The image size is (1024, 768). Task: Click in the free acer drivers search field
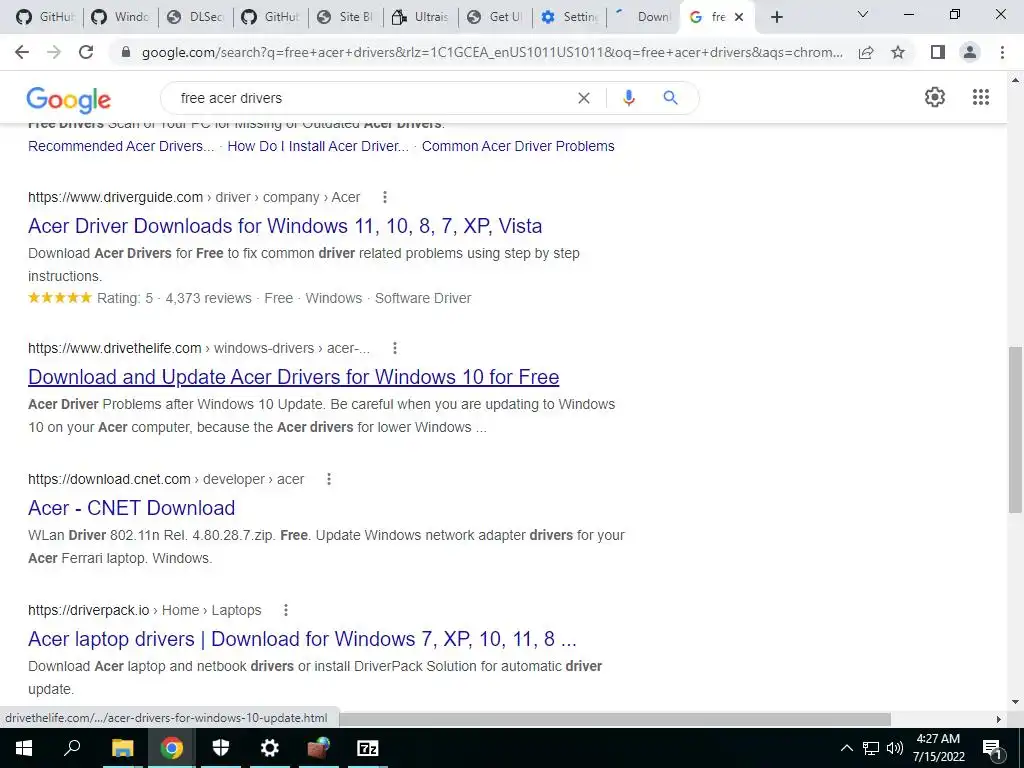click(x=372, y=98)
